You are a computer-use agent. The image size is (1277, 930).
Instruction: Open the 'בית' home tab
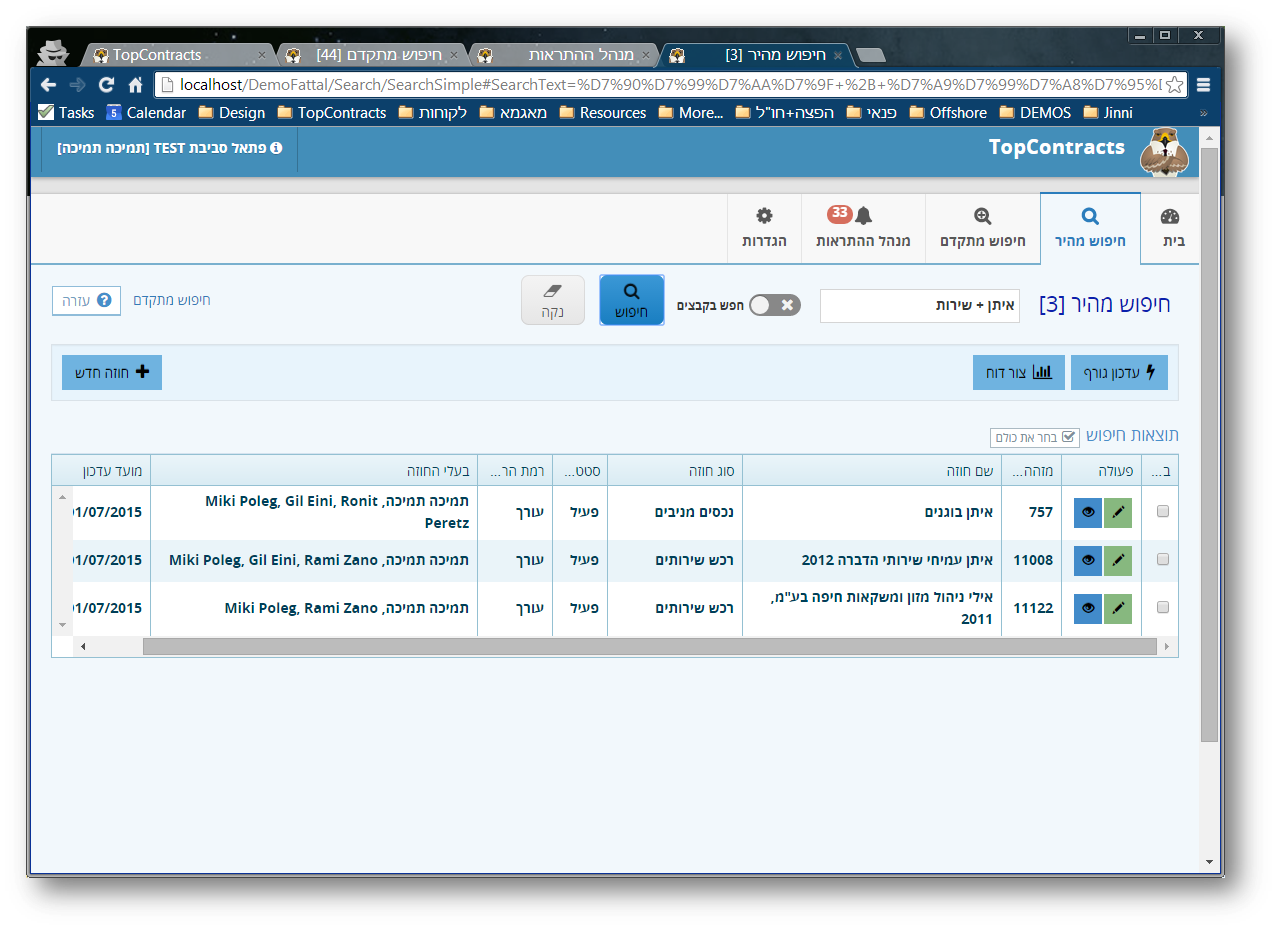pyautogui.click(x=1169, y=228)
